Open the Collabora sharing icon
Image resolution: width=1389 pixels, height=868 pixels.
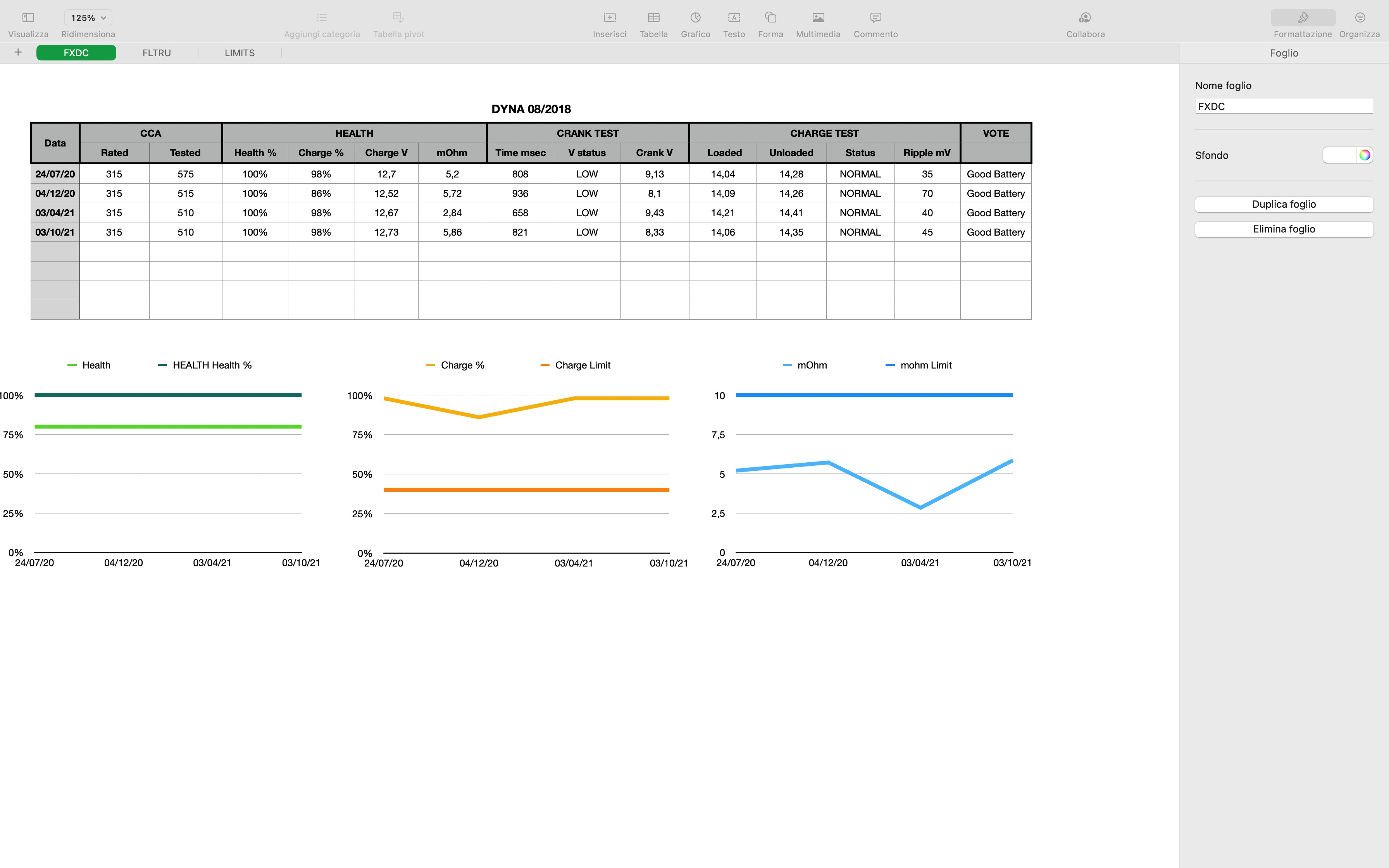click(1085, 18)
